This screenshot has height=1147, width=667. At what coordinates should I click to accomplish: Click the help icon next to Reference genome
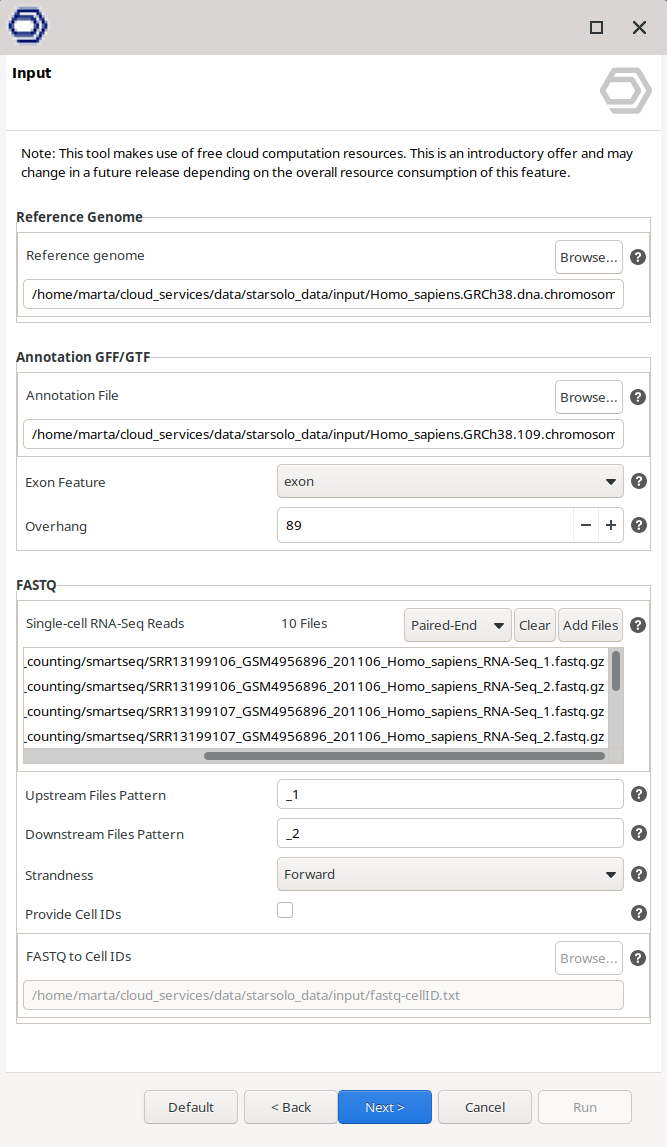(x=638, y=257)
